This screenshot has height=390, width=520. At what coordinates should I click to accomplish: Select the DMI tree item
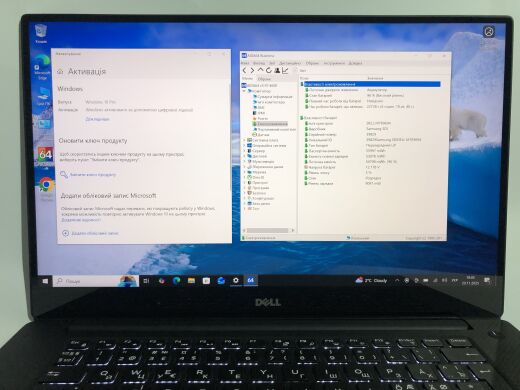[258, 108]
